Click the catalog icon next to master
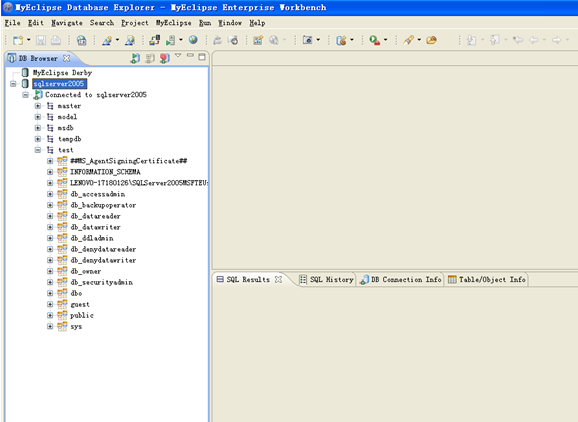The height and width of the screenshot is (422, 578). 50,106
